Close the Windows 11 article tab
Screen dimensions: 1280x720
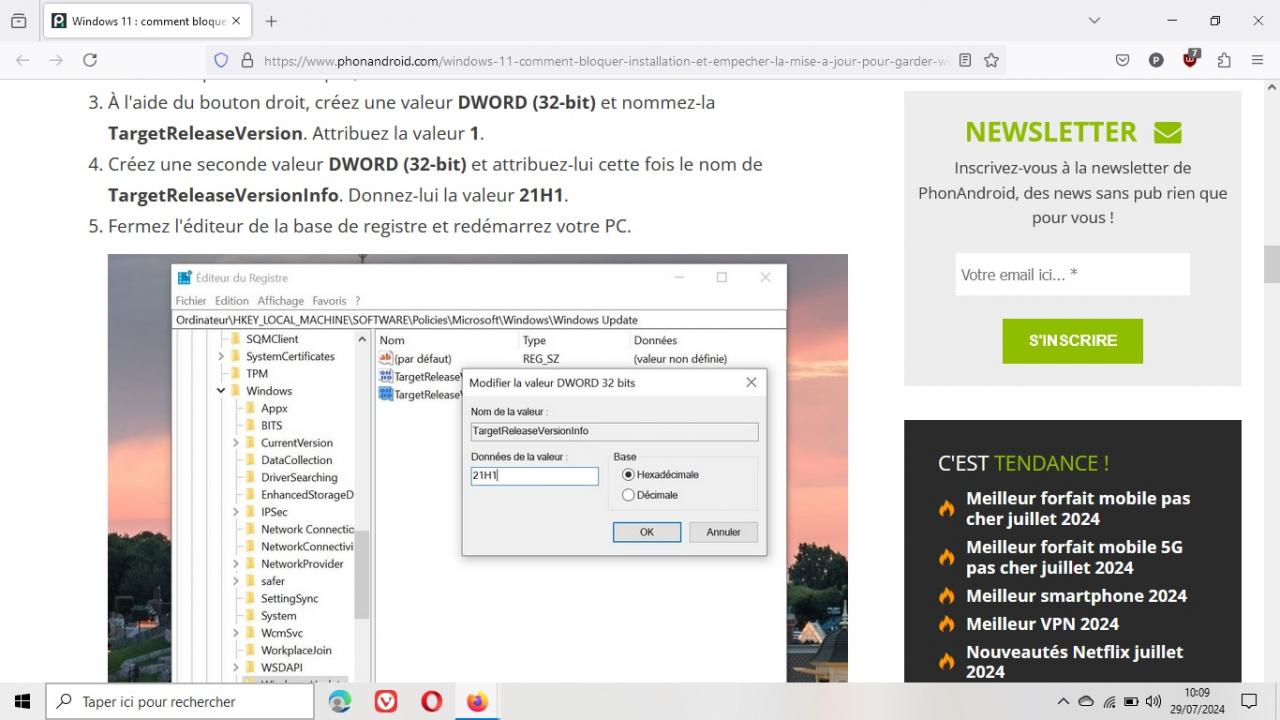click(x=236, y=21)
